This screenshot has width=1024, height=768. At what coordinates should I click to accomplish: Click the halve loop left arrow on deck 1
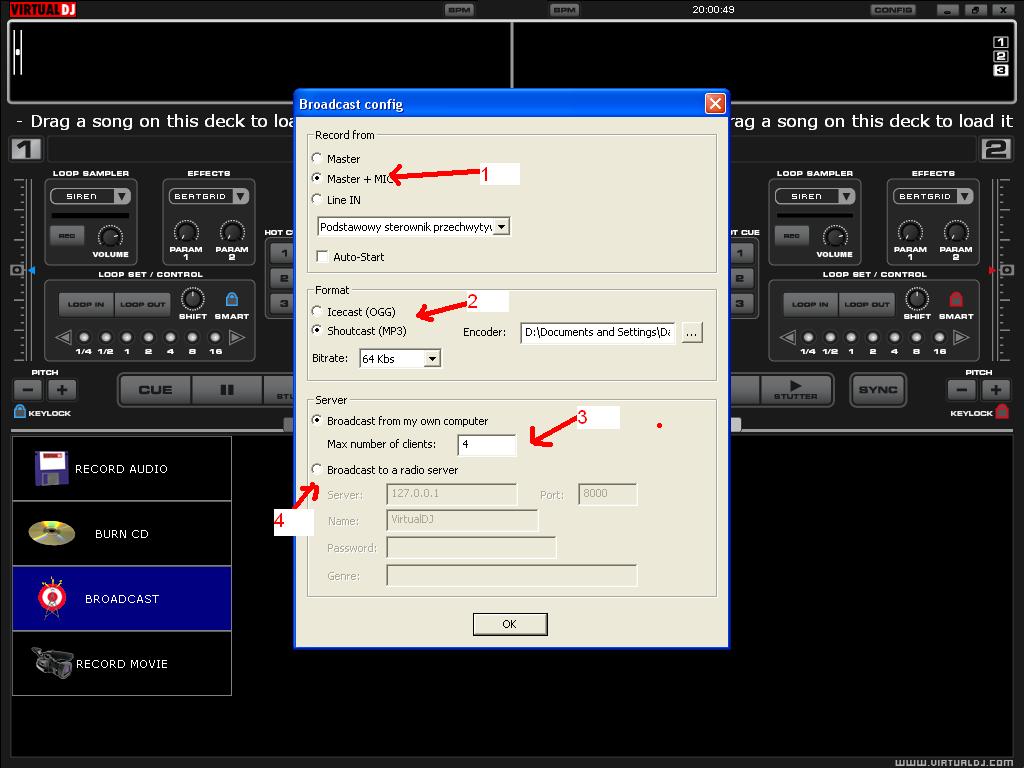(x=63, y=337)
